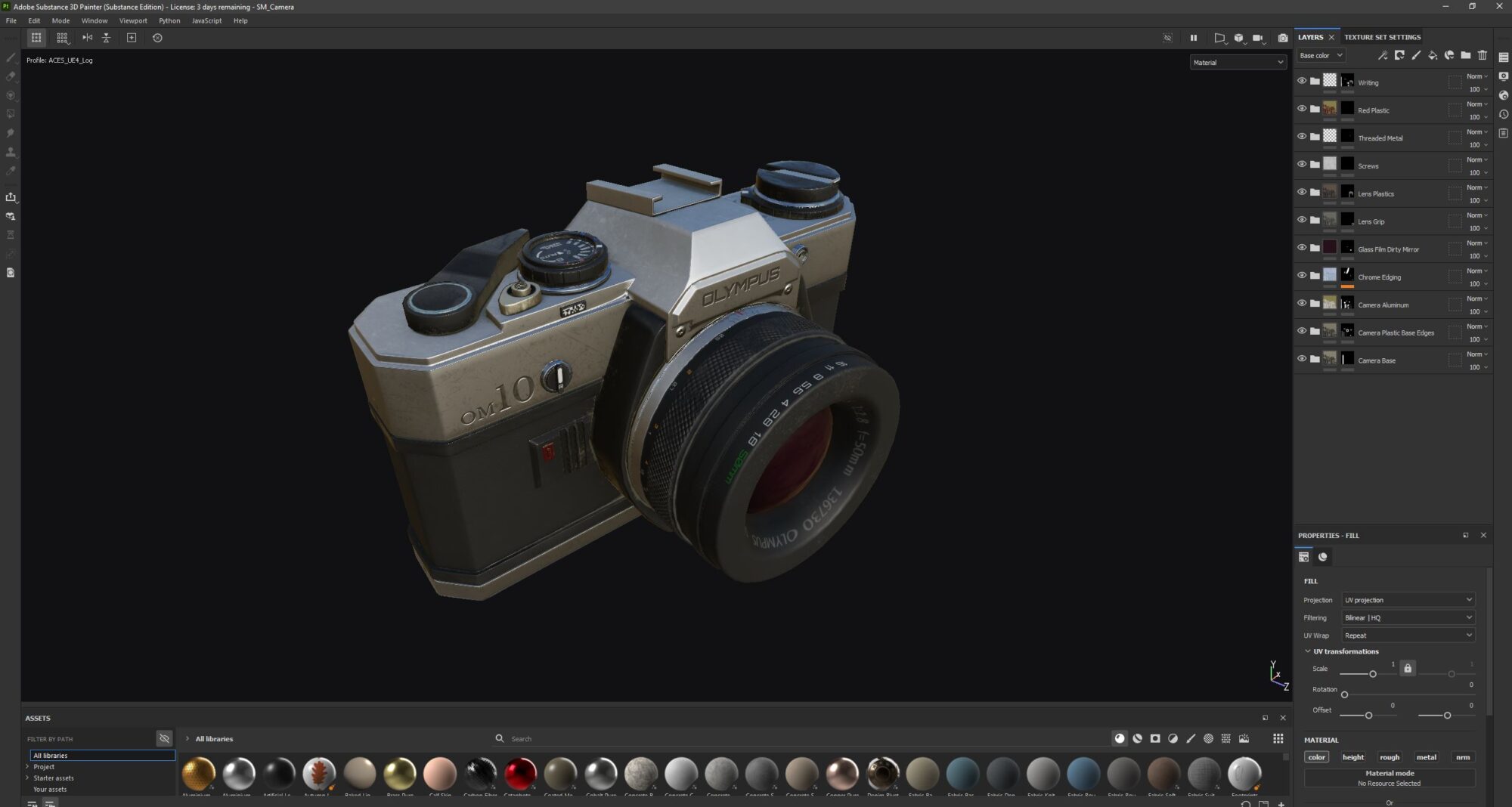Select the Eraser tool
This screenshot has width=1512, height=807.
[10, 76]
